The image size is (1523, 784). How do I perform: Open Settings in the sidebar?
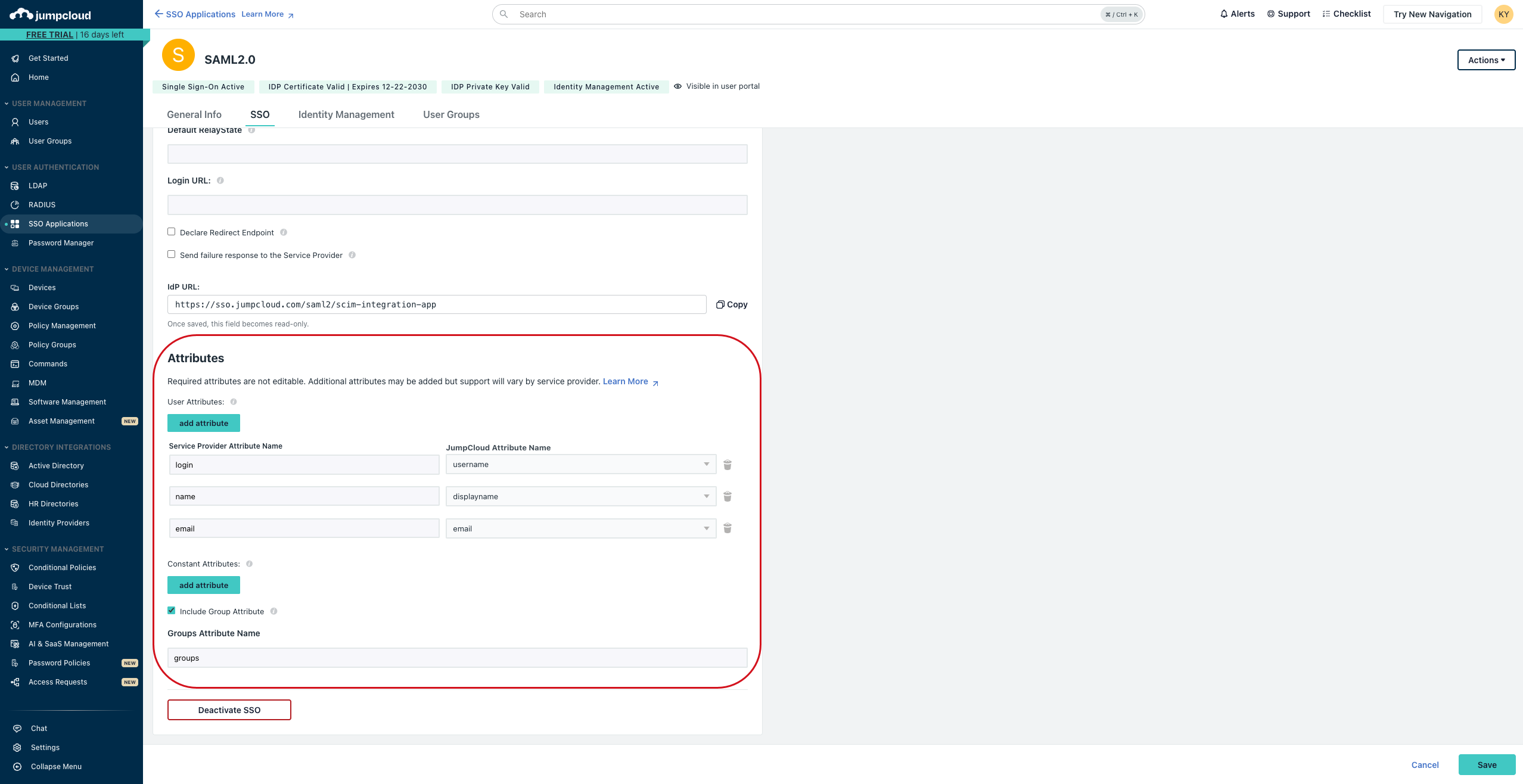click(x=45, y=747)
